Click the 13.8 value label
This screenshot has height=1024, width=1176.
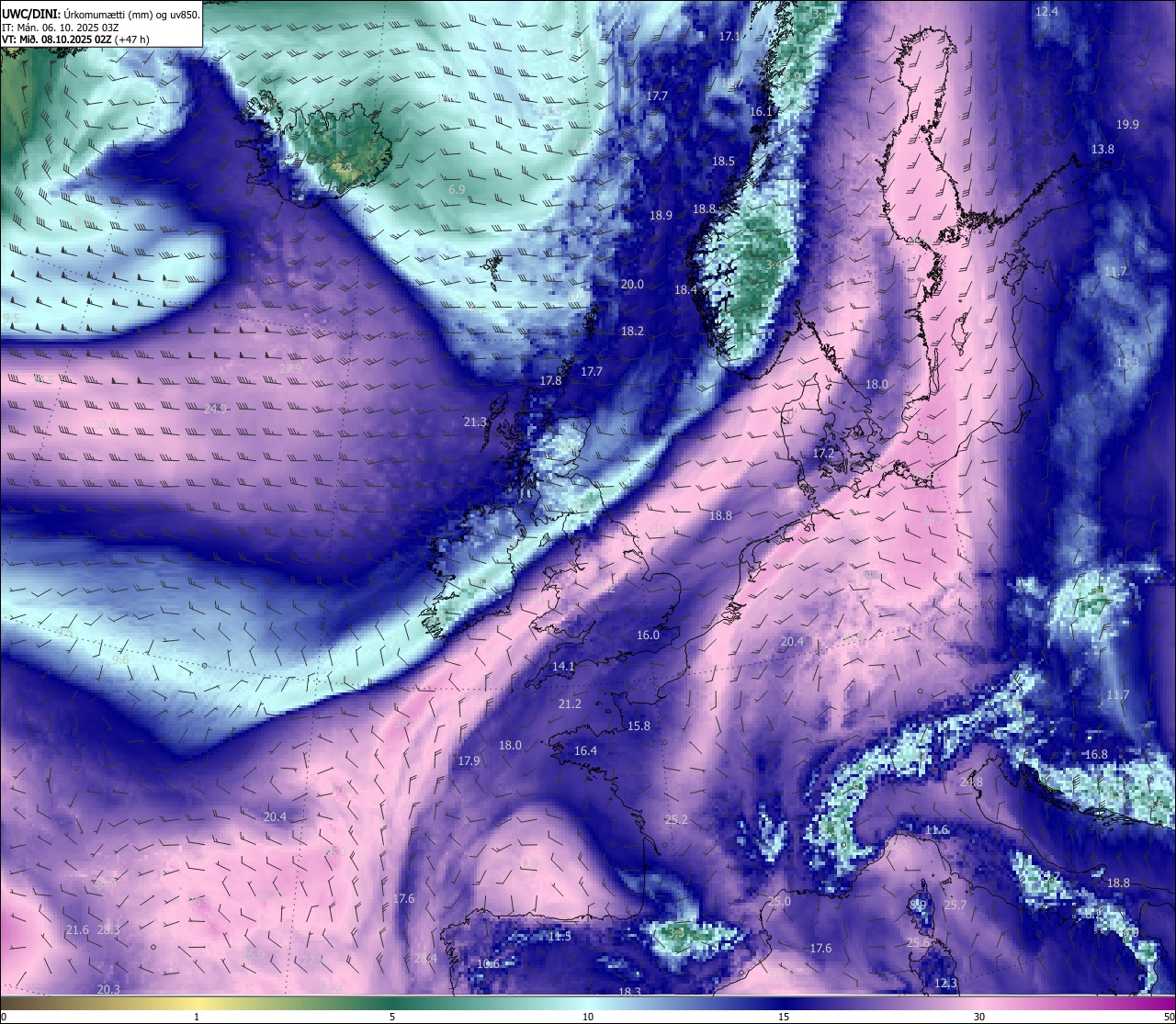[1102, 150]
